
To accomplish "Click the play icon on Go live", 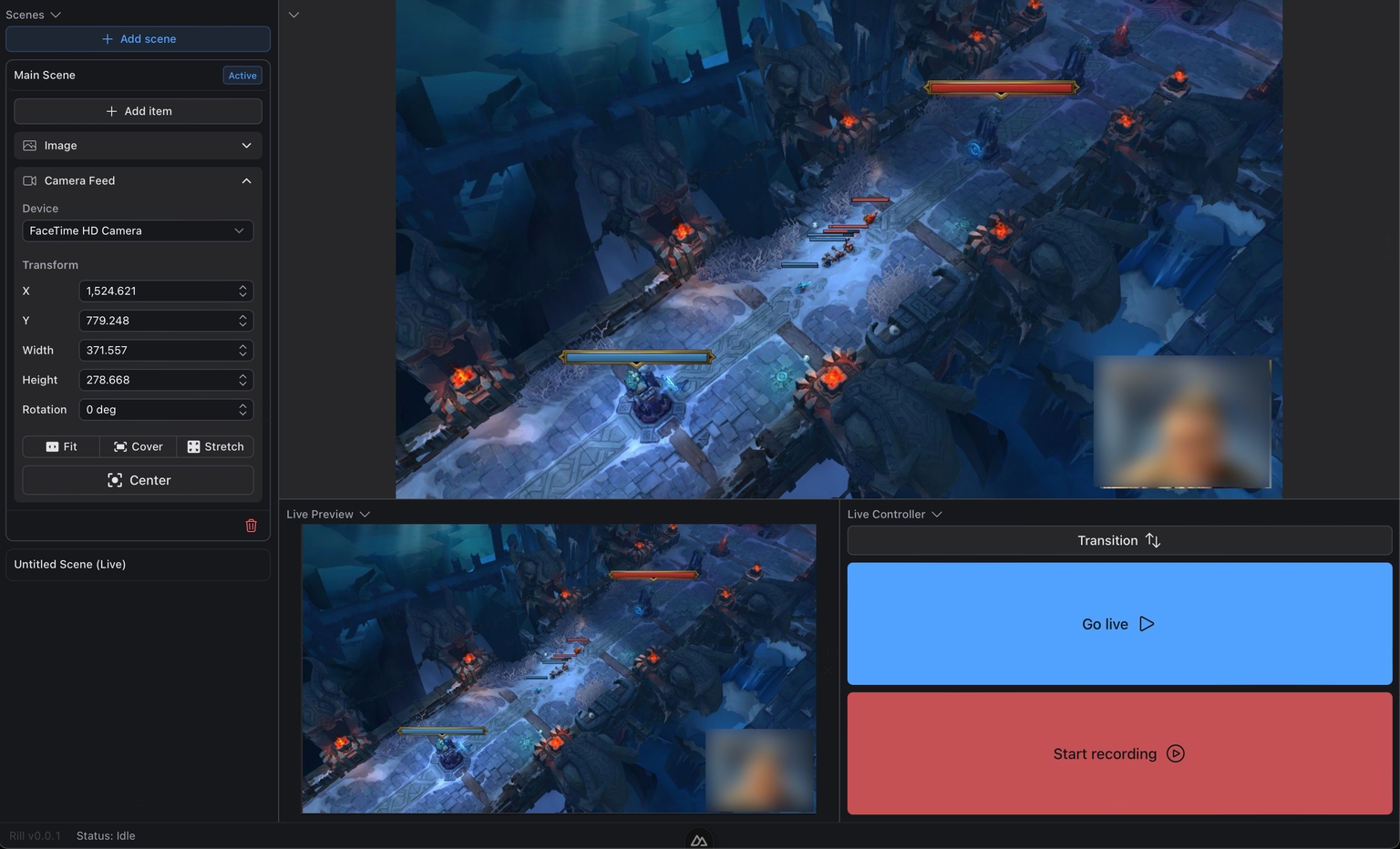I will [x=1147, y=624].
